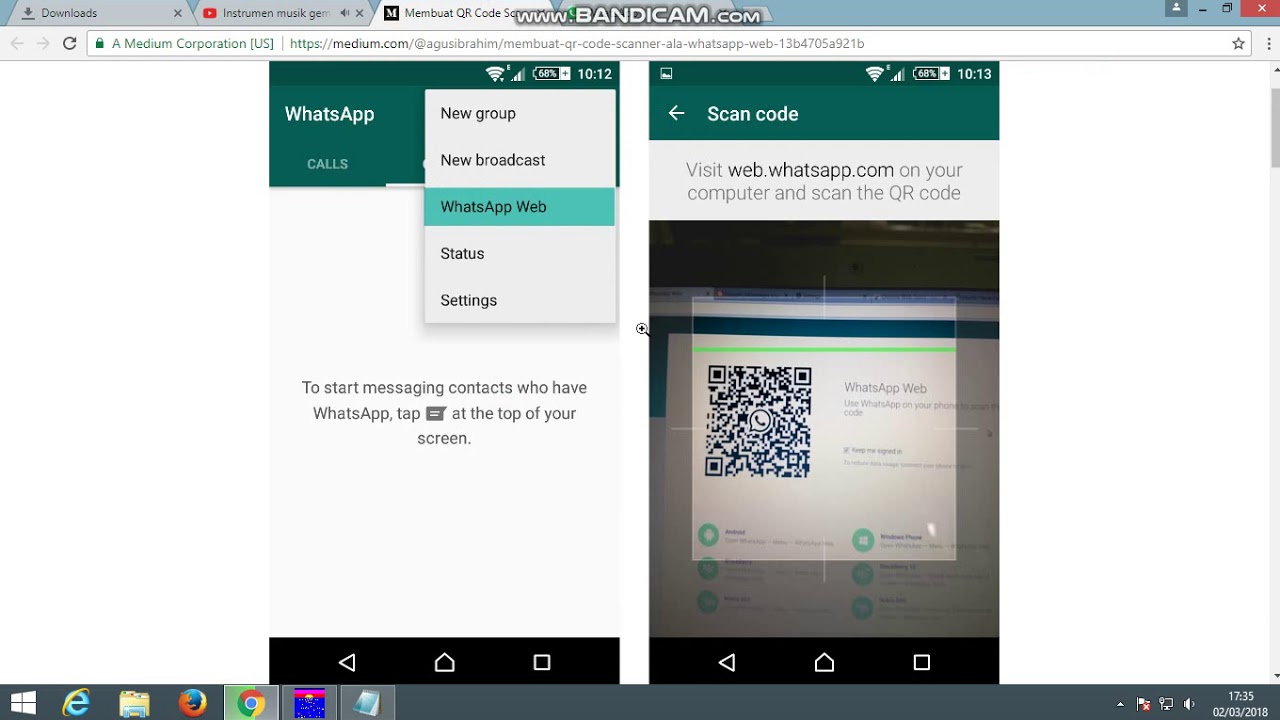Image resolution: width=1280 pixels, height=720 pixels.
Task: Click the 'WhatsApp' title in left screenshot
Action: coord(329,114)
